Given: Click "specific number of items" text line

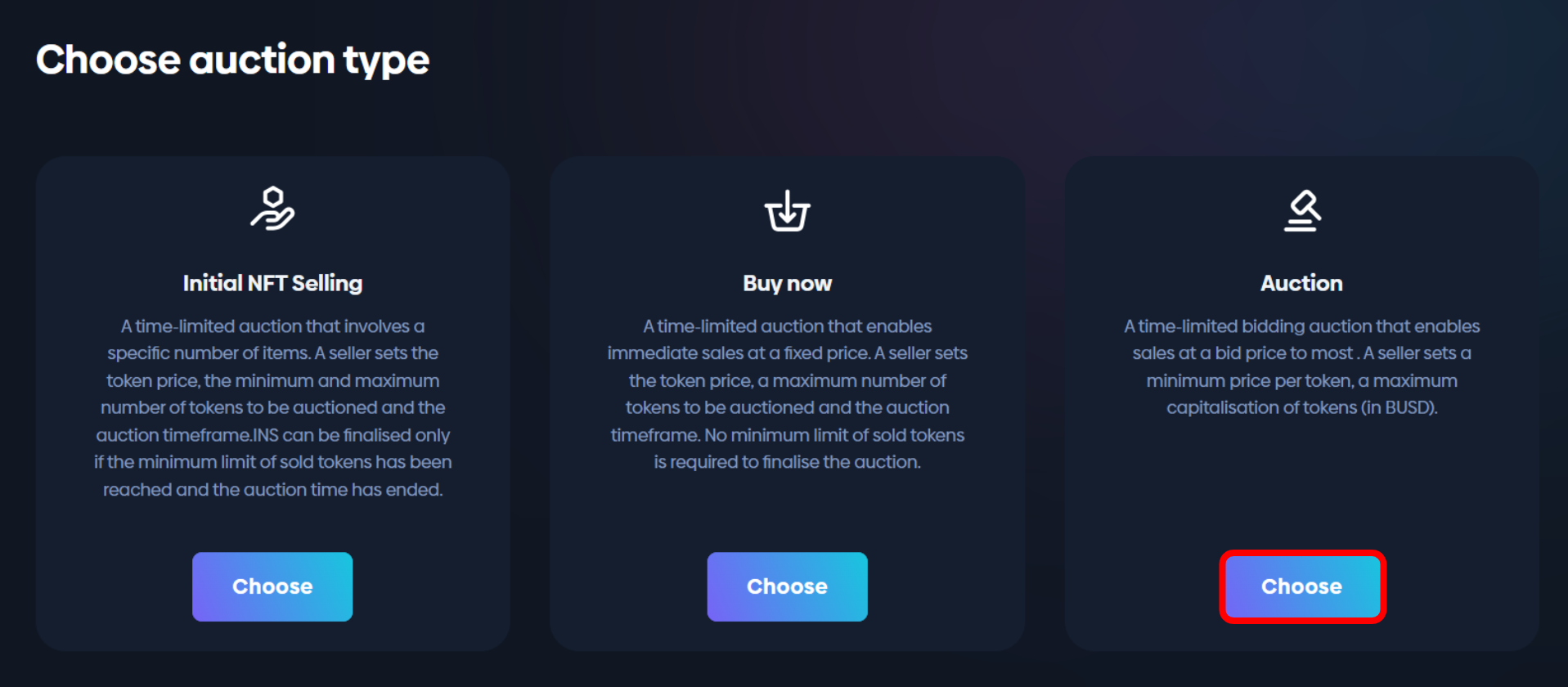Looking at the screenshot, I should click(272, 353).
